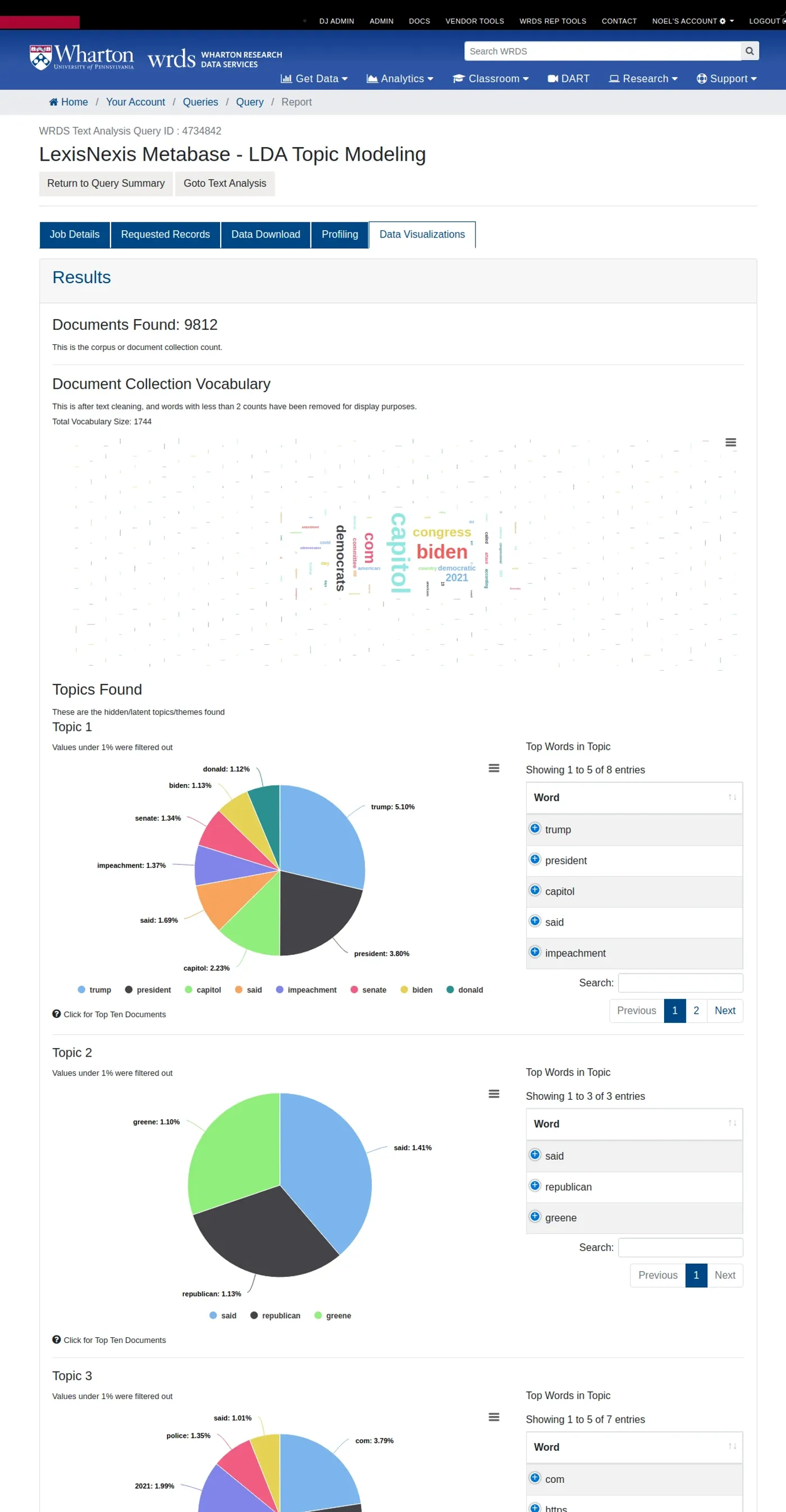Open the Research dropdown menu

pos(643,79)
